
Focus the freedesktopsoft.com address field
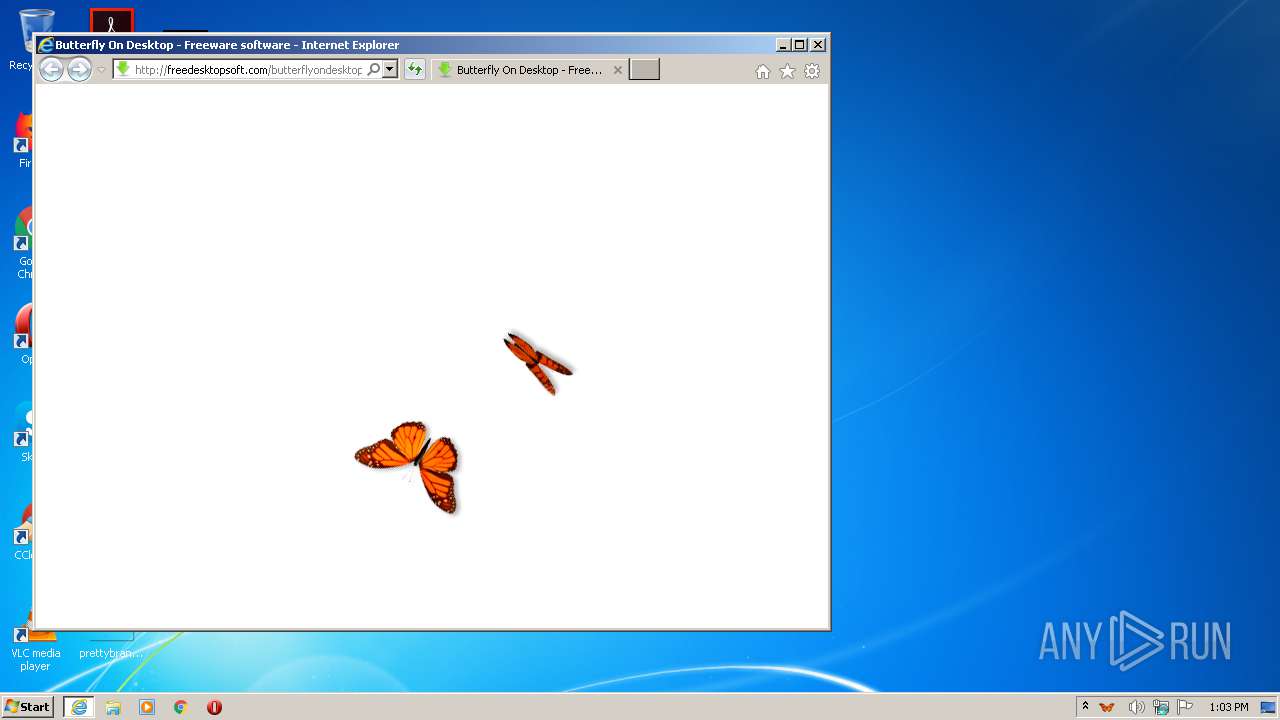point(248,70)
